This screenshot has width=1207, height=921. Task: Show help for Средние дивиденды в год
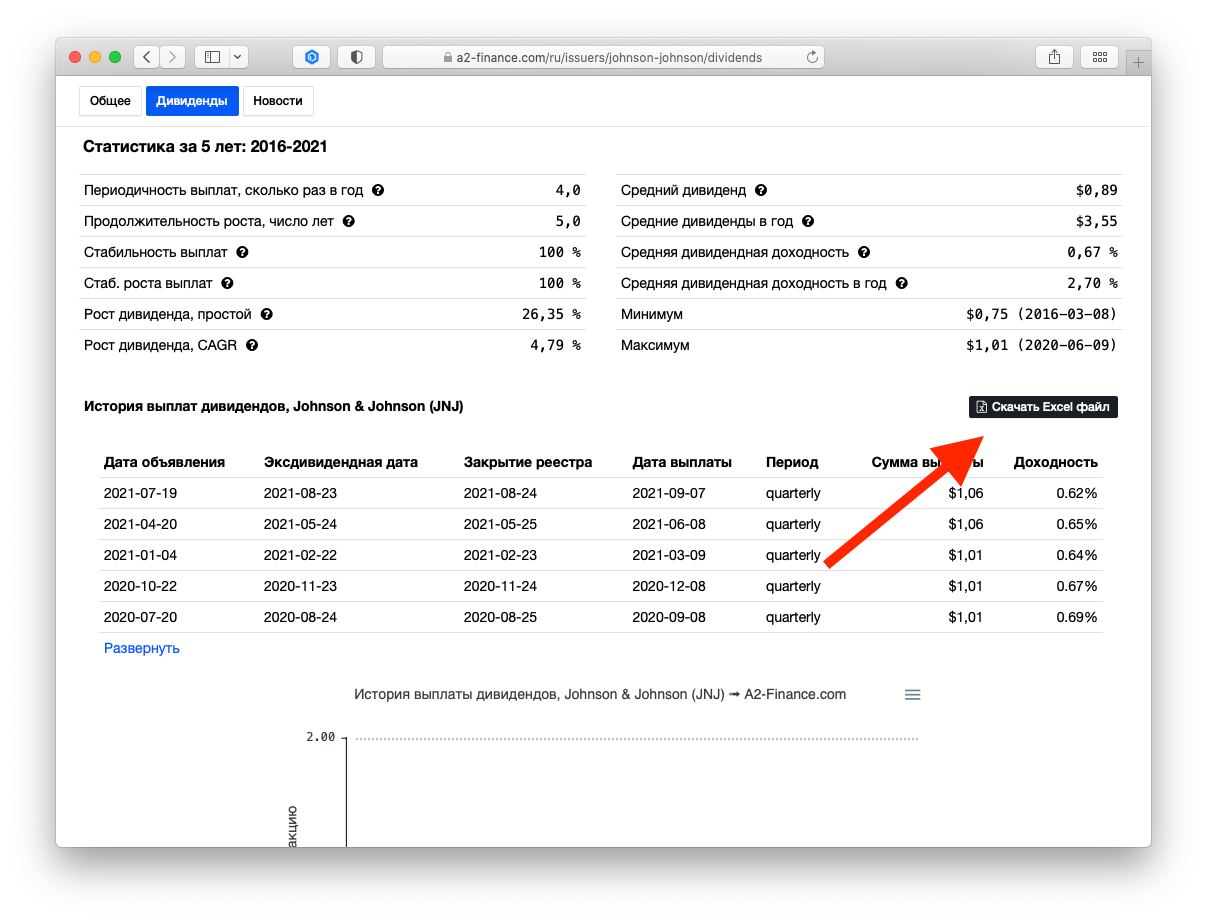808,221
